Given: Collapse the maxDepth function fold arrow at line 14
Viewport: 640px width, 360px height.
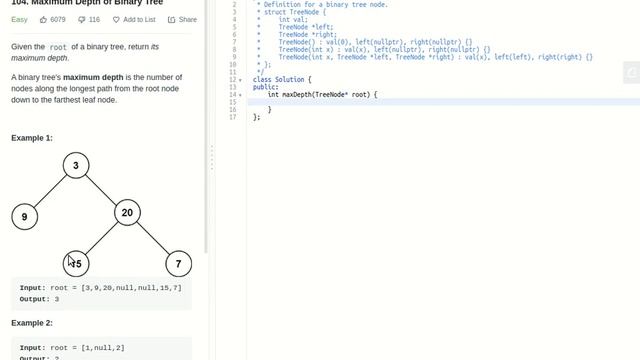Looking at the screenshot, I should [x=240, y=95].
